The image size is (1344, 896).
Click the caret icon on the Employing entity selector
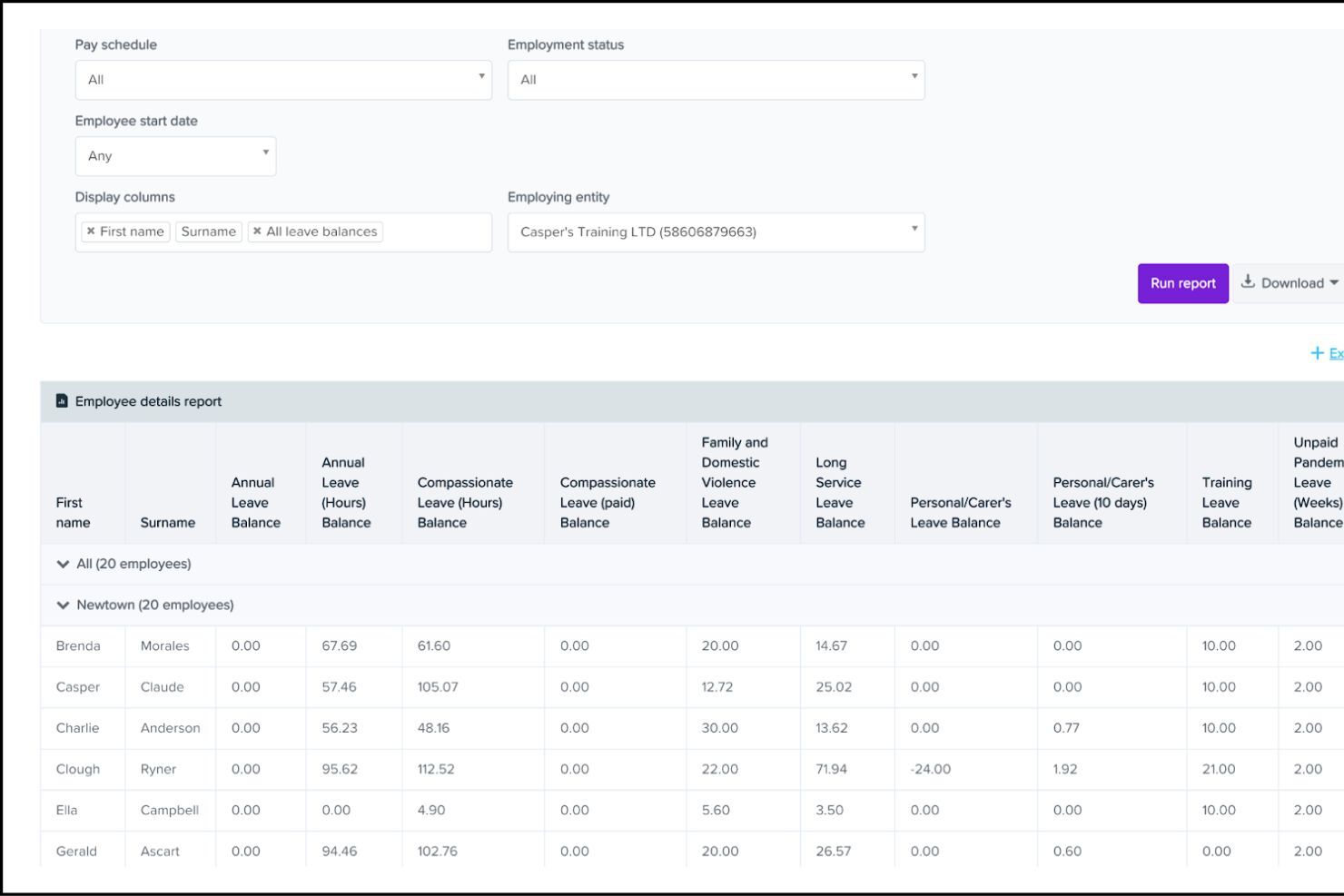(x=914, y=230)
